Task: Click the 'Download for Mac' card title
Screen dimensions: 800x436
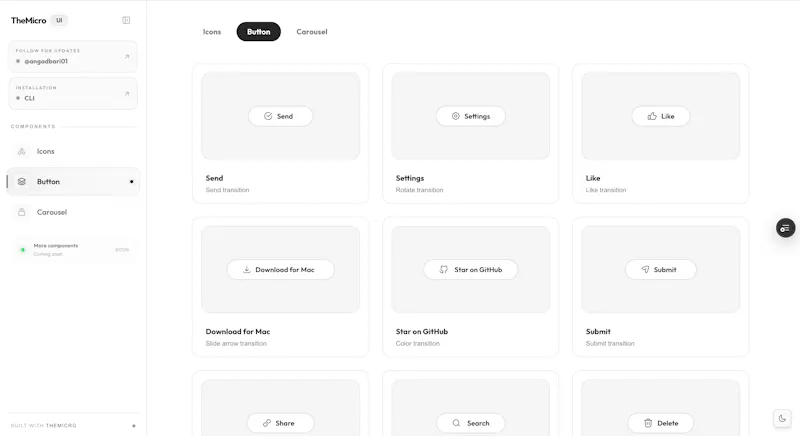Action: click(x=238, y=331)
